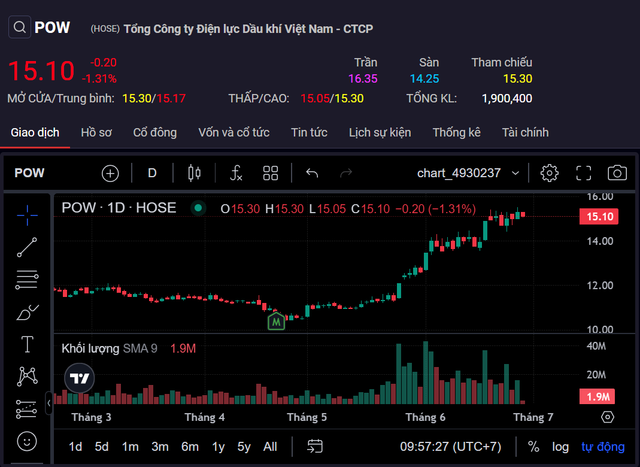This screenshot has width=640, height=467.
Task: Expand the chart_4930237 layout dropdown
Action: click(470, 173)
